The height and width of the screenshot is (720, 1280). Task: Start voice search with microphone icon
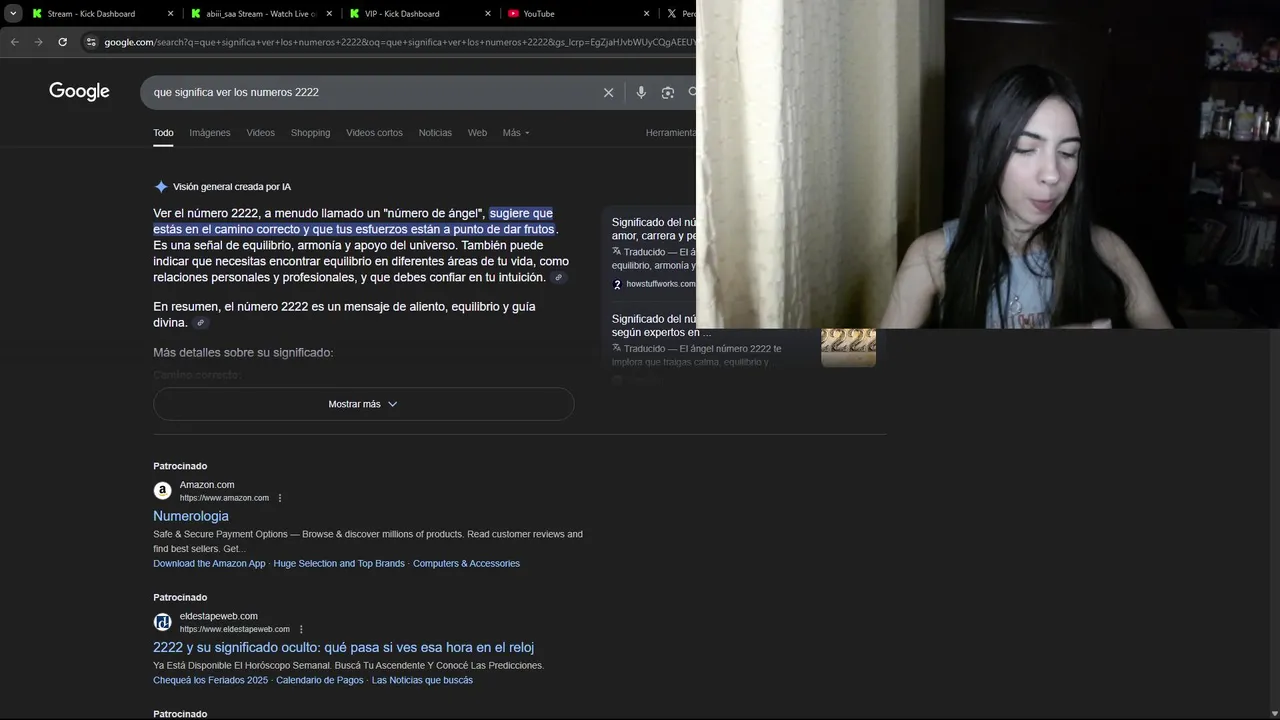pyautogui.click(x=641, y=92)
